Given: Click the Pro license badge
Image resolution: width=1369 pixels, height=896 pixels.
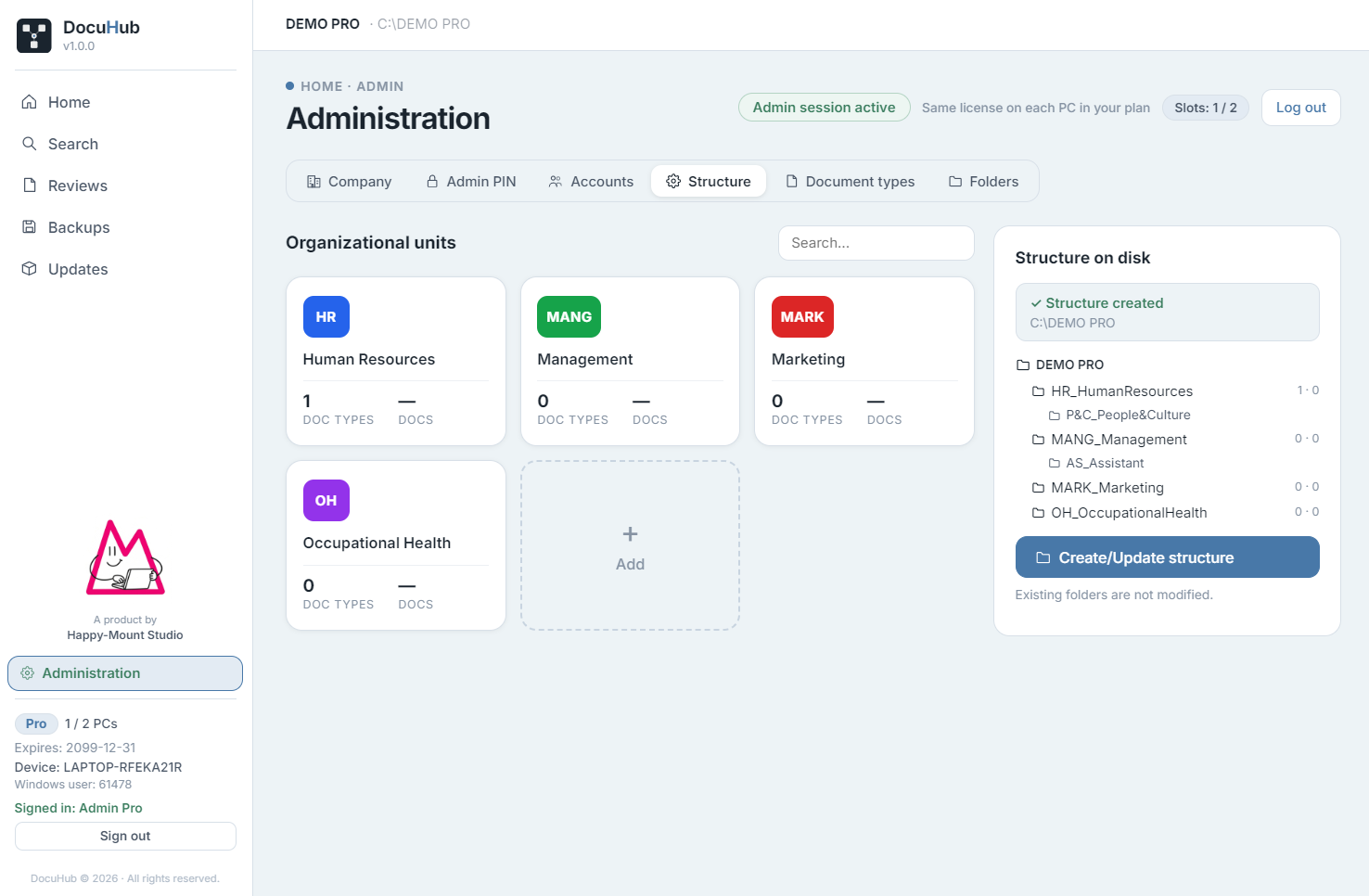Looking at the screenshot, I should pos(36,723).
